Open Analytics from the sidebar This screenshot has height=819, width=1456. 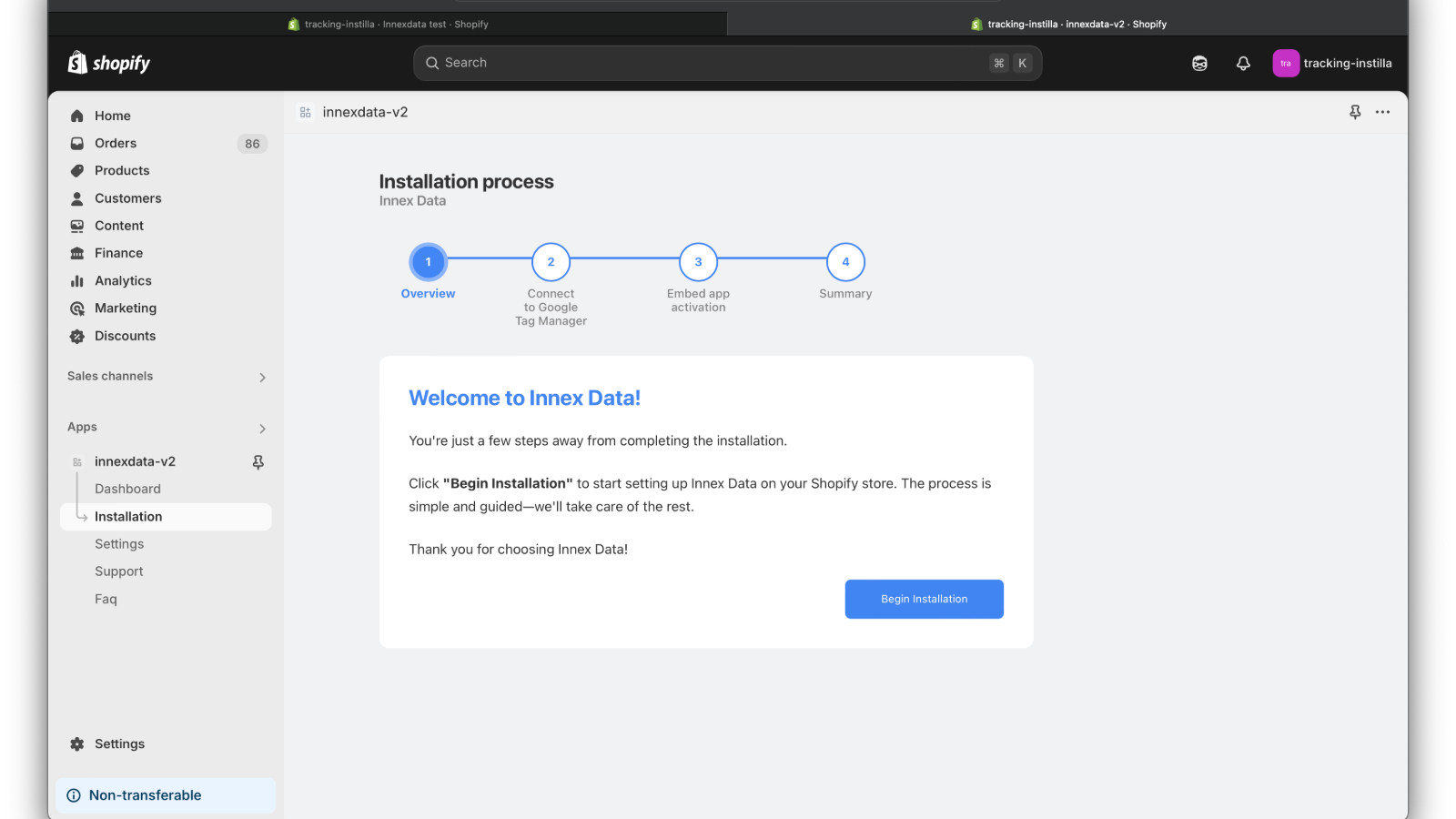(123, 281)
